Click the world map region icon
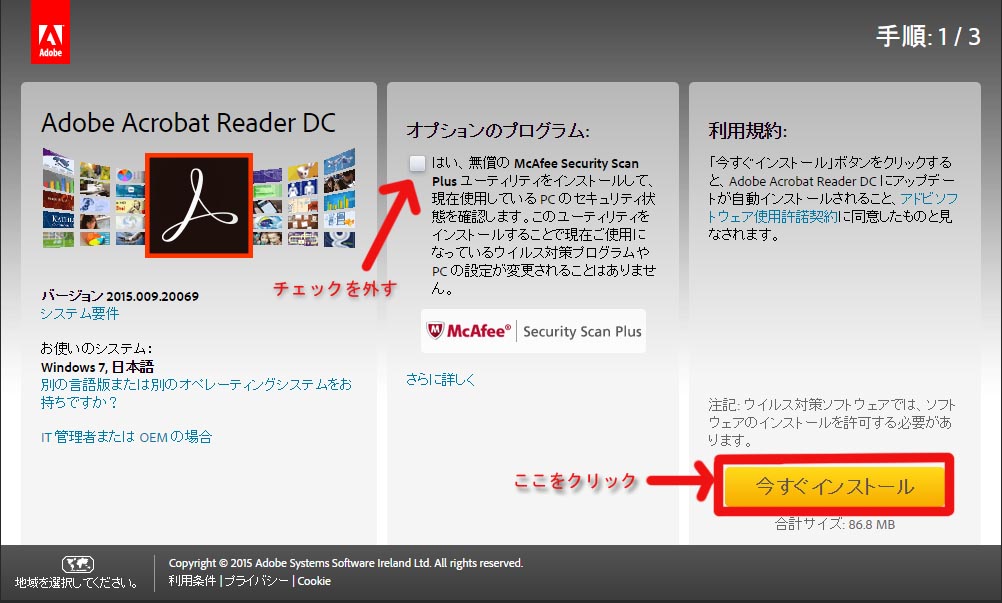This screenshot has height=603, width=1002. point(78,564)
